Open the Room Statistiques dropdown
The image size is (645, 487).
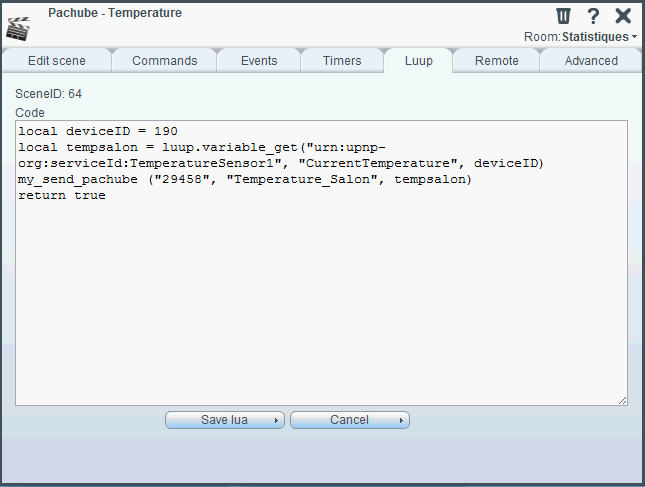pyautogui.click(x=599, y=37)
